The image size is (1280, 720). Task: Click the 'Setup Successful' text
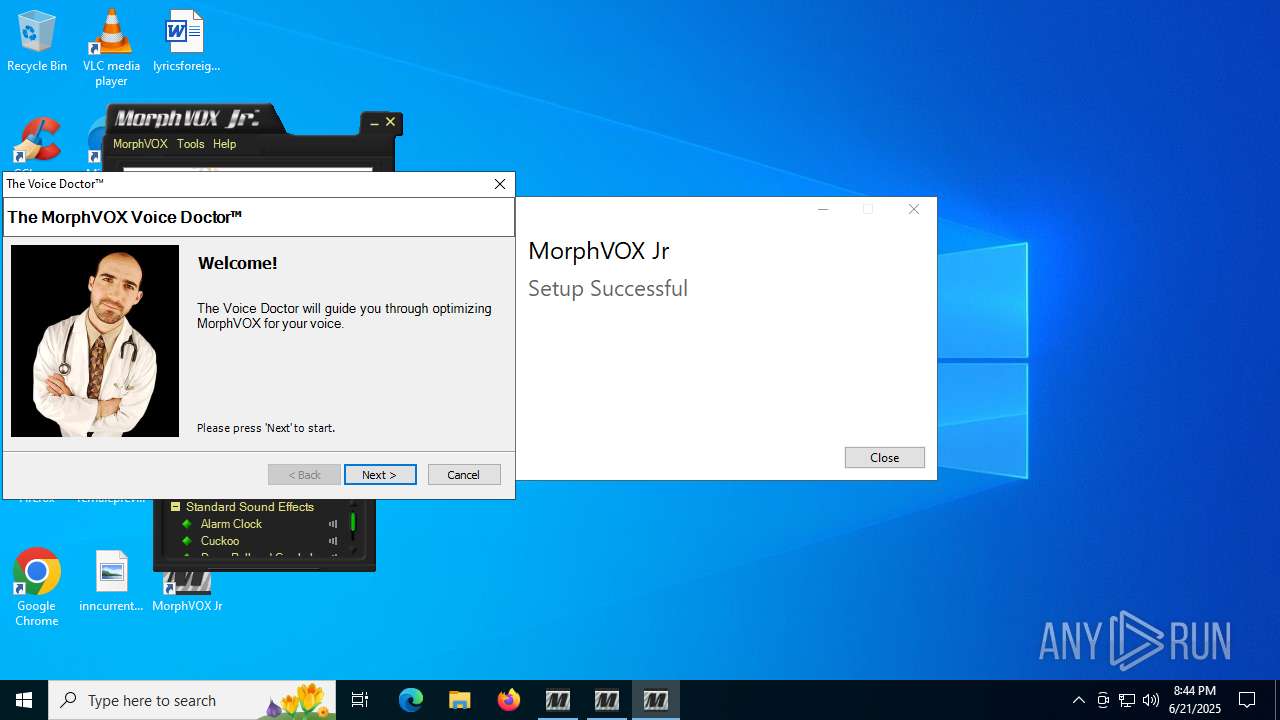(608, 288)
